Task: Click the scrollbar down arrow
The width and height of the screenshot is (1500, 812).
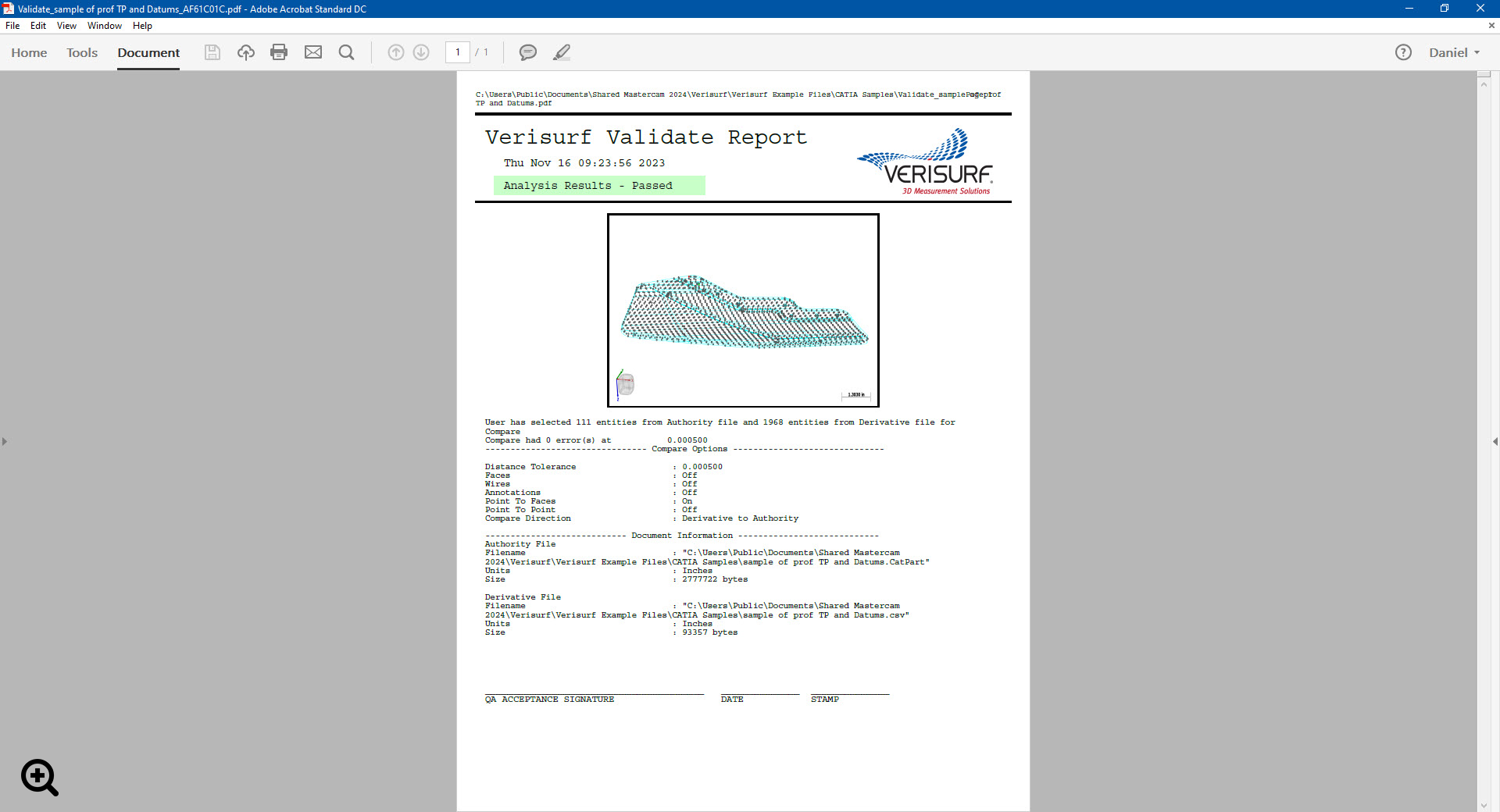Action: click(x=1484, y=806)
